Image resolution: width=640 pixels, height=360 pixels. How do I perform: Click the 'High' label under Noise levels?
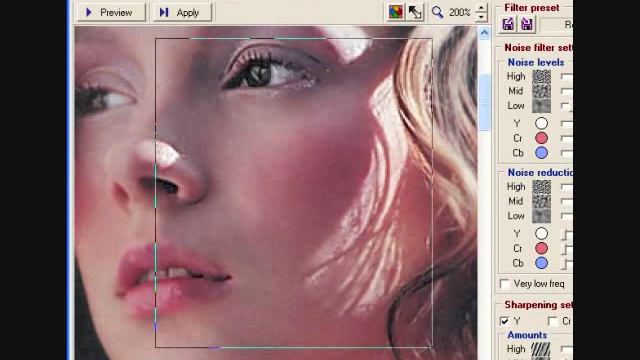516,76
